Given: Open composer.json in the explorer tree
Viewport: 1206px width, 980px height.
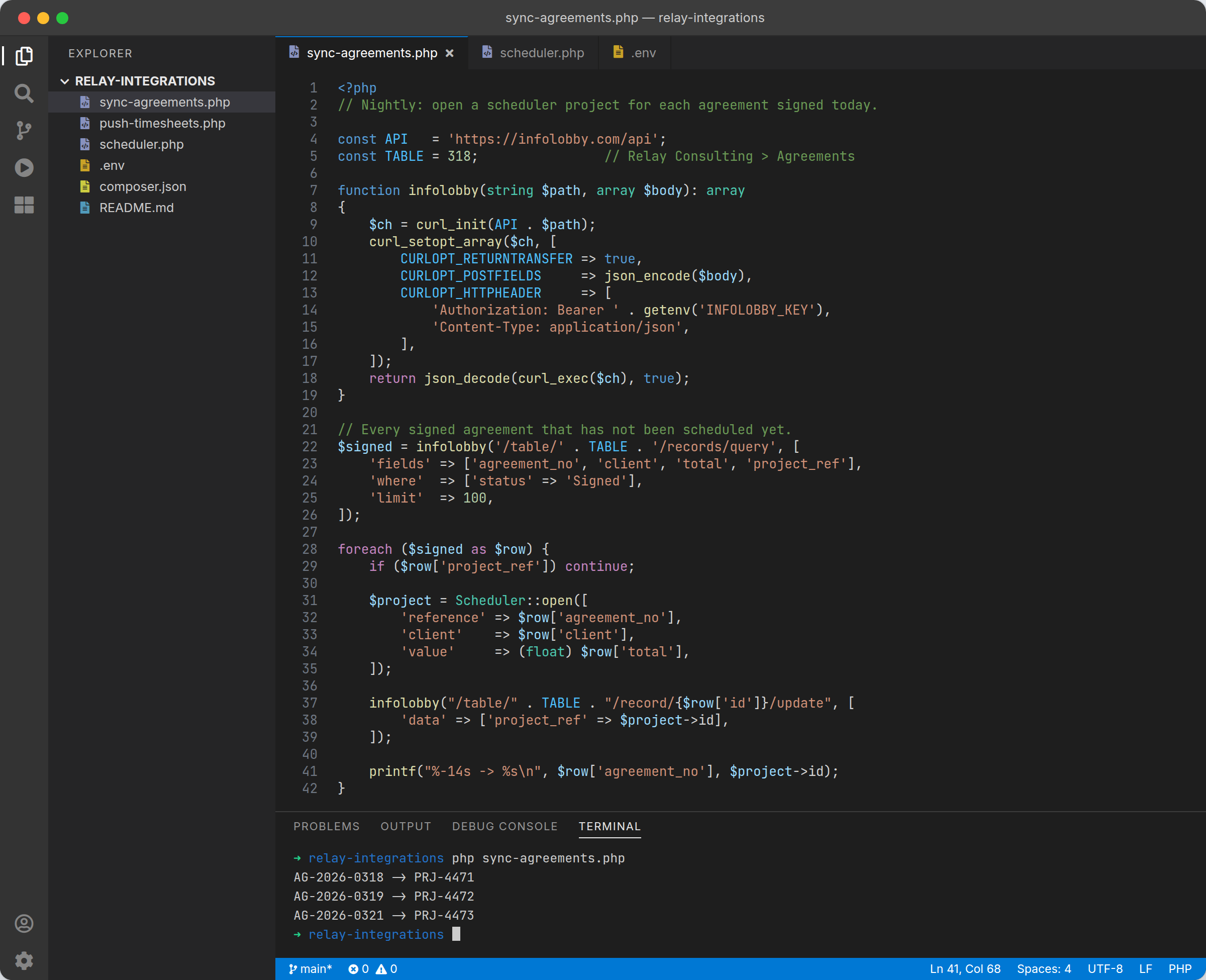Looking at the screenshot, I should [x=162, y=187].
